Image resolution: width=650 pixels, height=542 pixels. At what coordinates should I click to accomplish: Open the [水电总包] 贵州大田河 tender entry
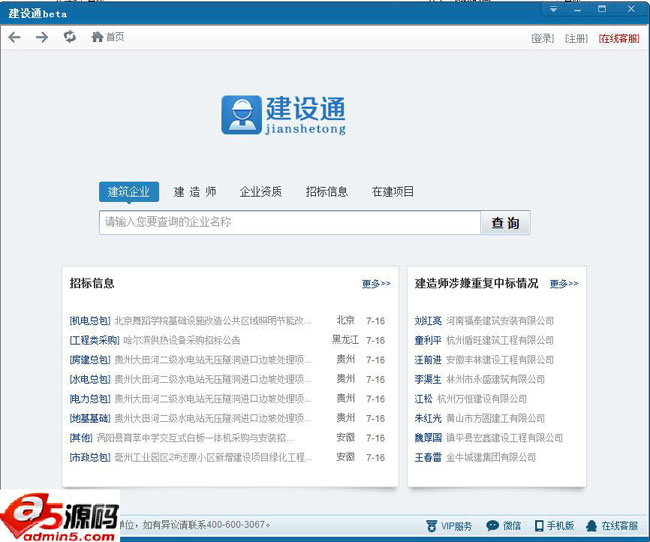coord(190,379)
